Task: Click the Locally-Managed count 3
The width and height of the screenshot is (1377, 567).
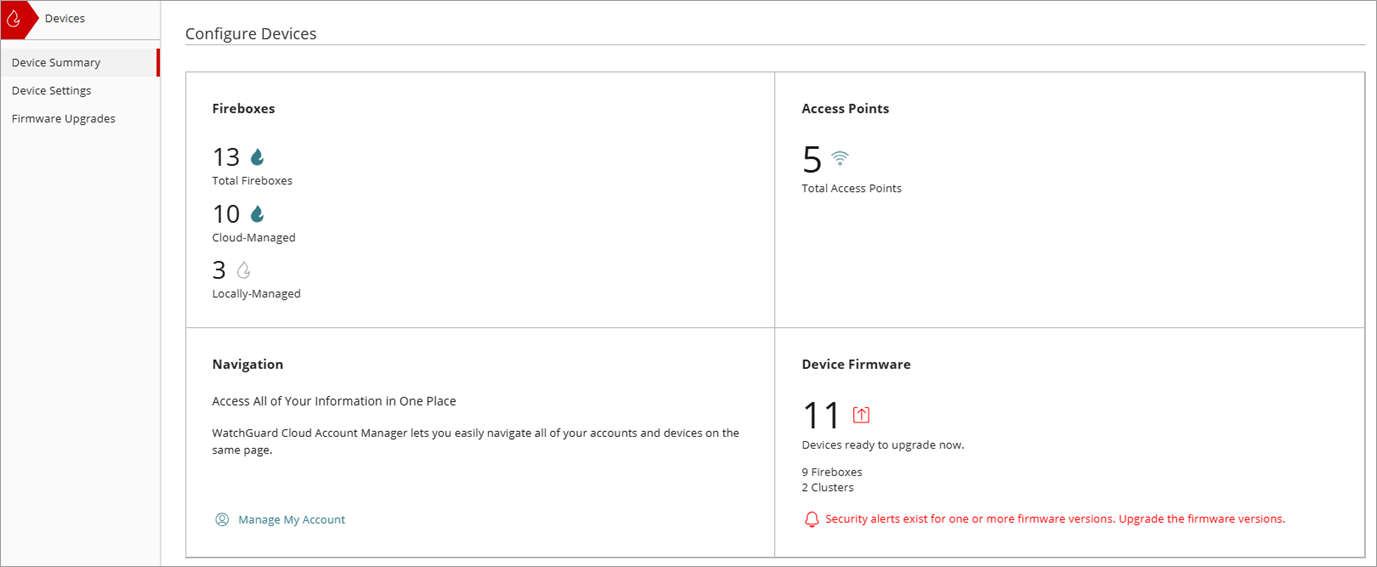Action: click(219, 270)
